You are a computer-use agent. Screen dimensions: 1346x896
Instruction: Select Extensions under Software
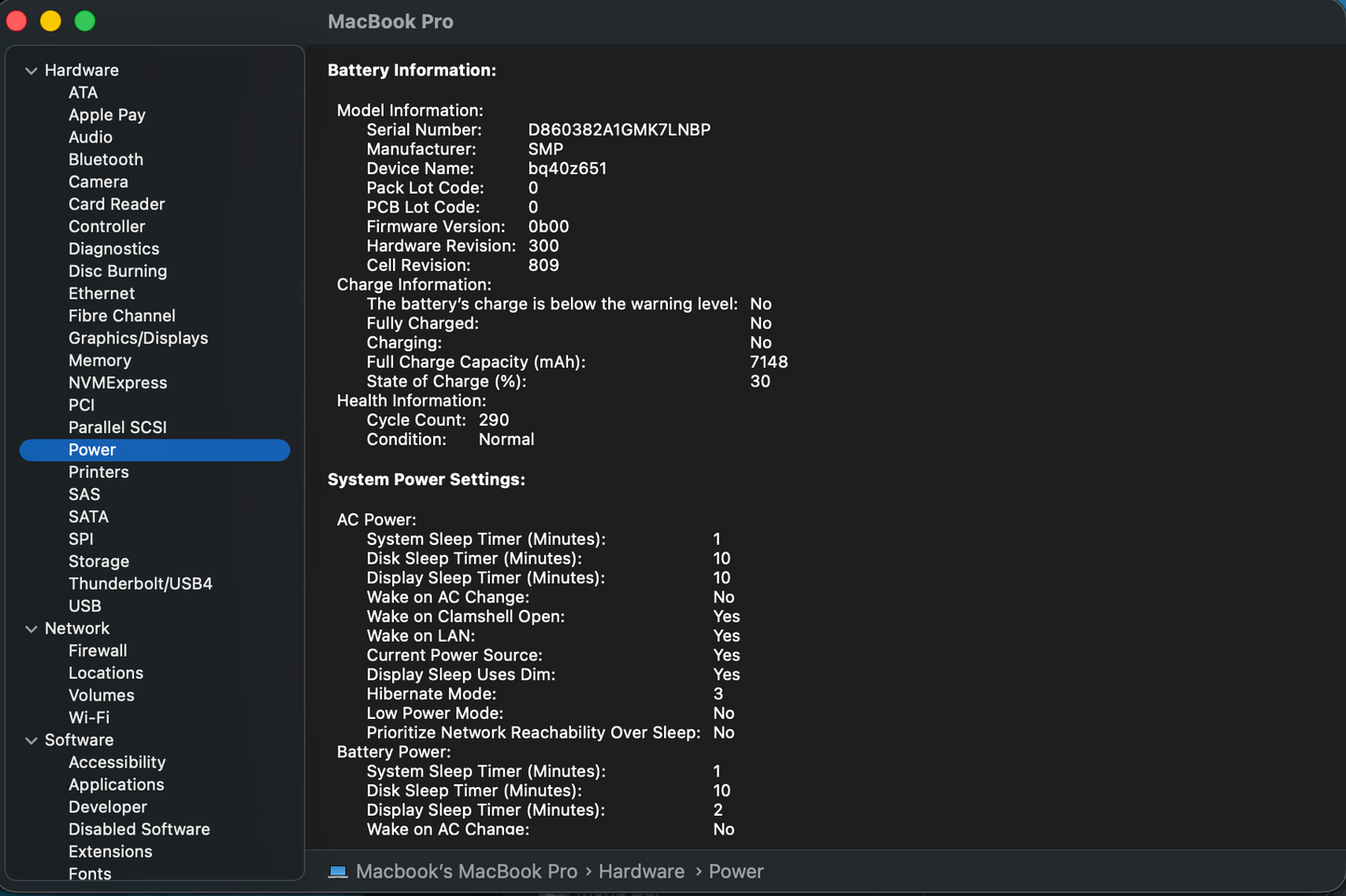click(x=110, y=852)
